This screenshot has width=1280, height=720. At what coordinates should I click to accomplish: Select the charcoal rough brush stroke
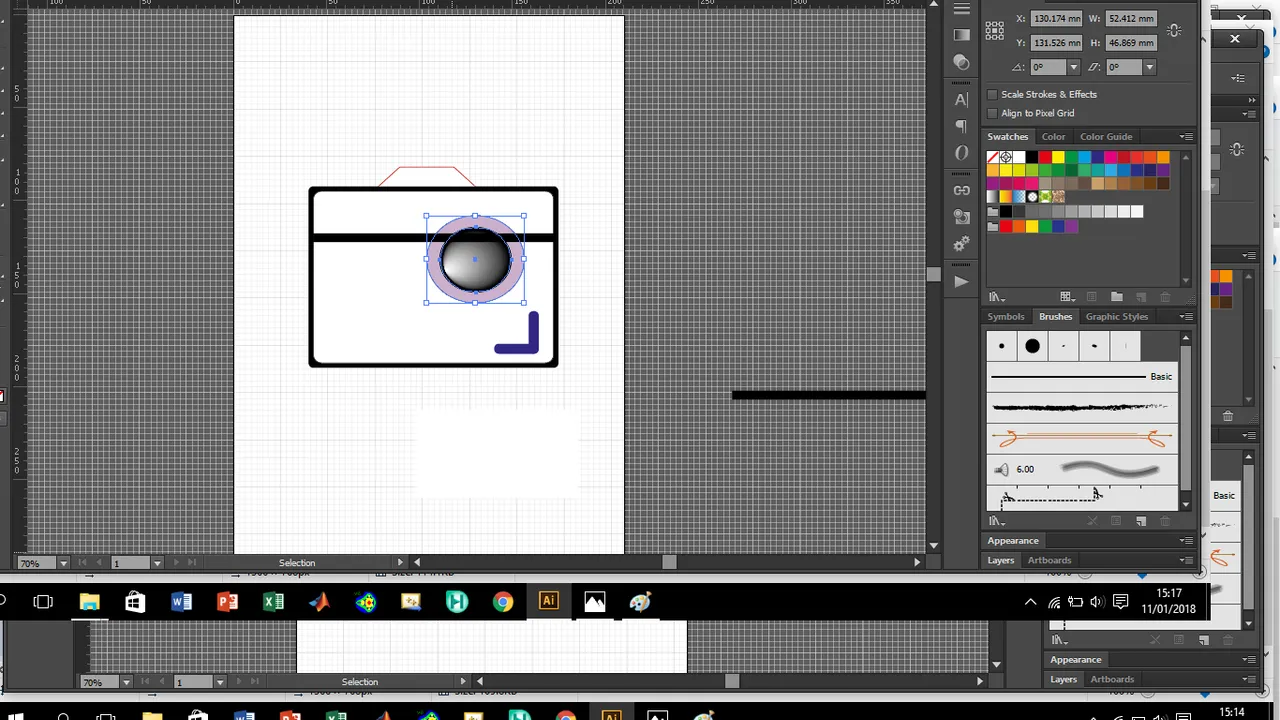point(1082,407)
